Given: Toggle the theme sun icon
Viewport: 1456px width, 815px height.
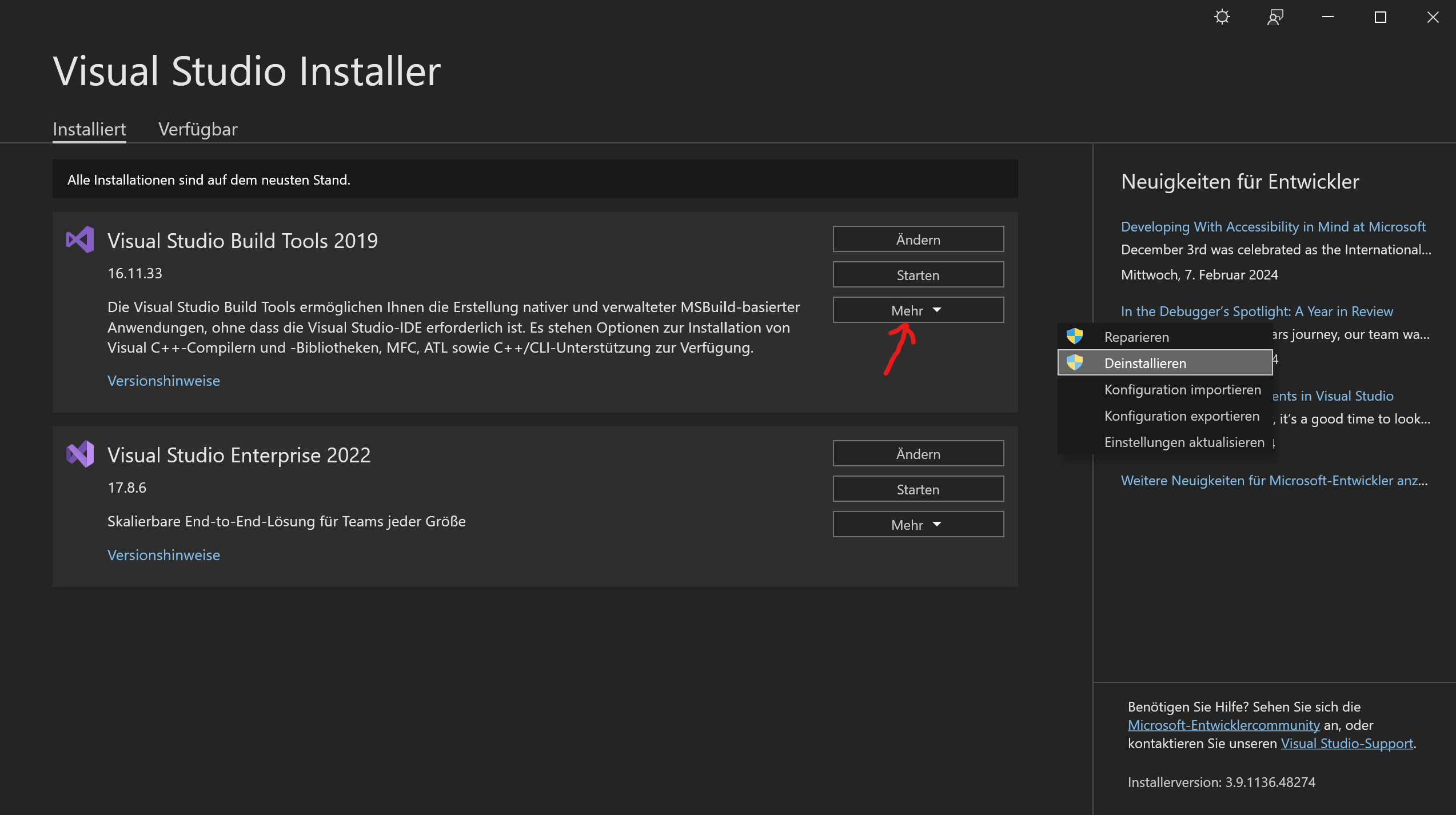Looking at the screenshot, I should click(1222, 17).
